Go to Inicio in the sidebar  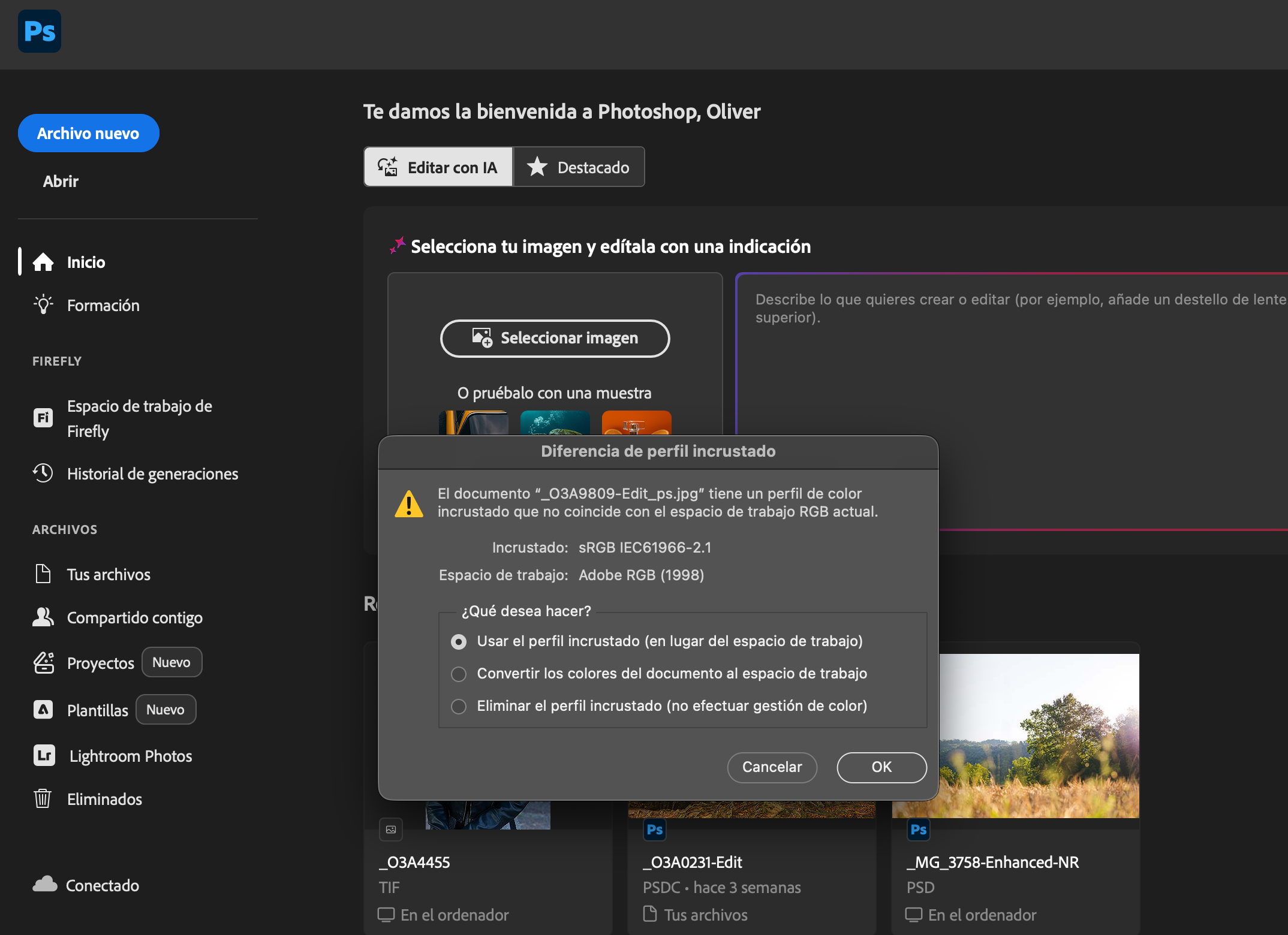point(86,262)
